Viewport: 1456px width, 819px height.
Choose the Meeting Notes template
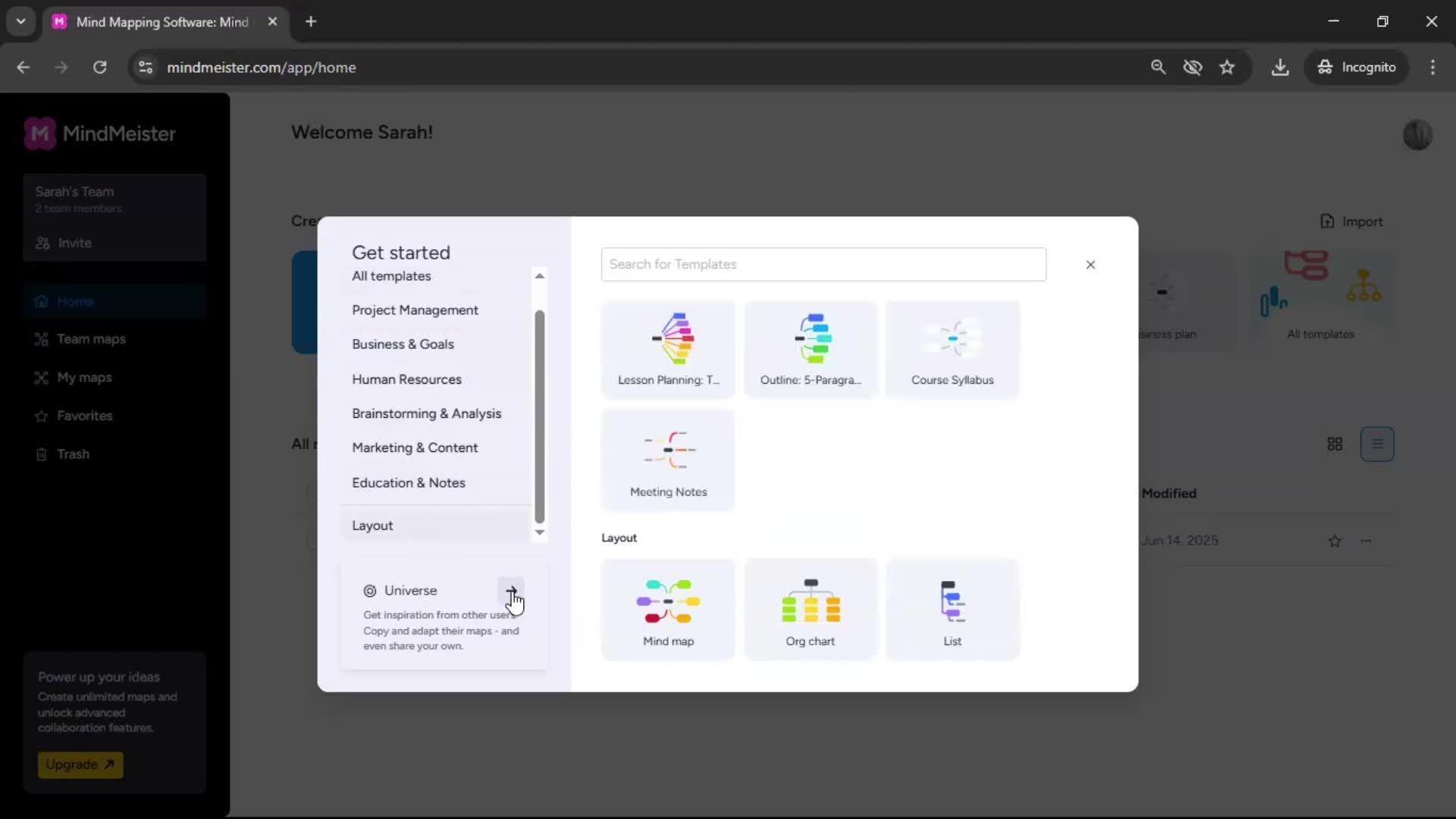668,460
